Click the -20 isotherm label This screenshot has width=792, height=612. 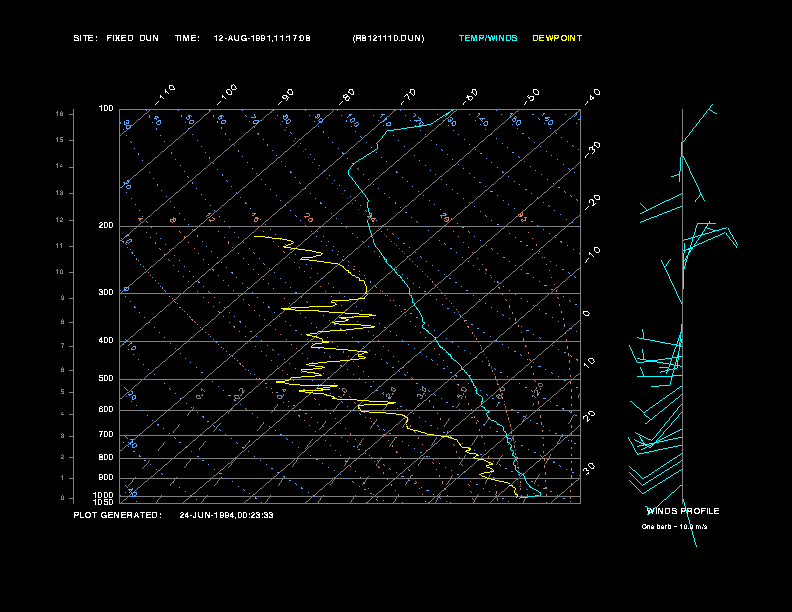coord(592,202)
